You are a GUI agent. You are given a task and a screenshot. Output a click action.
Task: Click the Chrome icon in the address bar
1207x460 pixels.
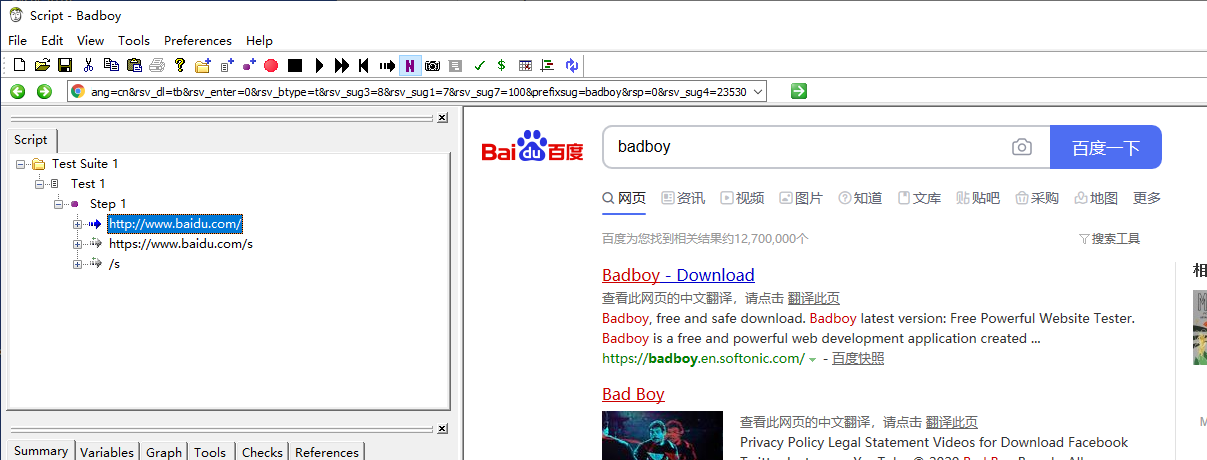click(78, 92)
